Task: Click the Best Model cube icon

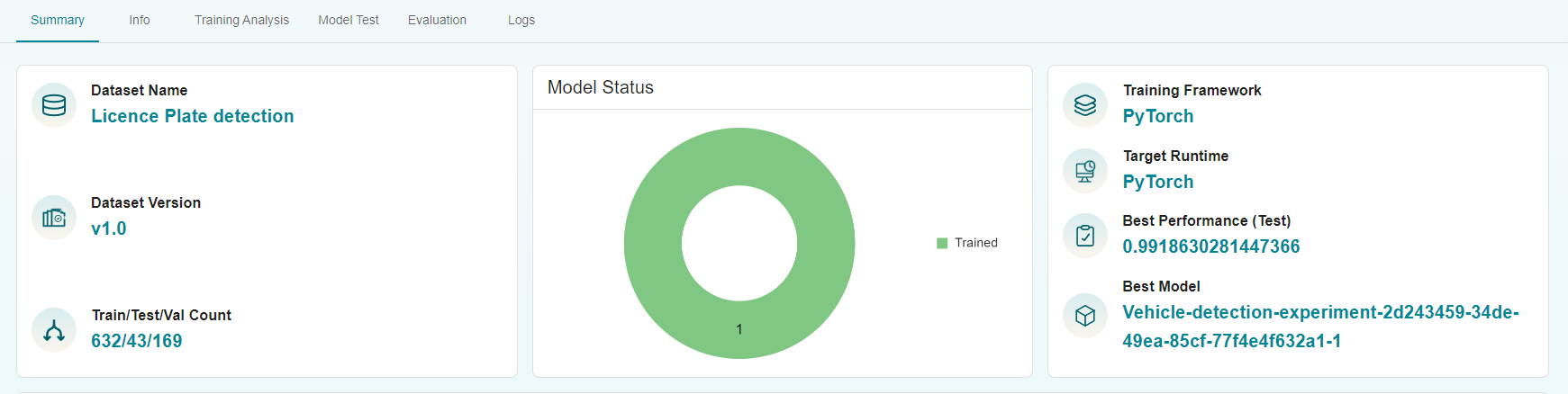Action: pyautogui.click(x=1085, y=316)
